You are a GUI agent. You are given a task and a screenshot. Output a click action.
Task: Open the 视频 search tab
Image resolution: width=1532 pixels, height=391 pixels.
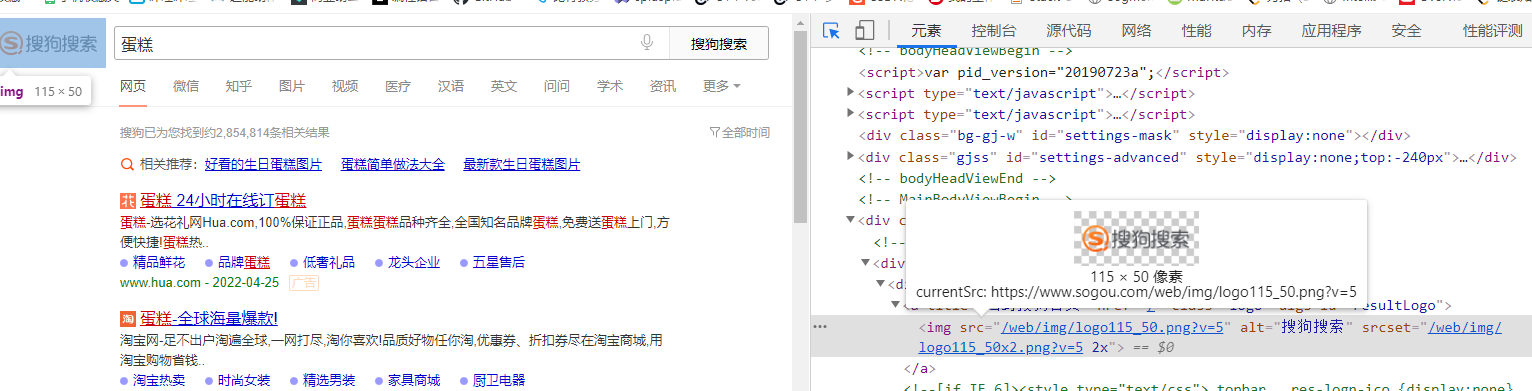coord(345,86)
